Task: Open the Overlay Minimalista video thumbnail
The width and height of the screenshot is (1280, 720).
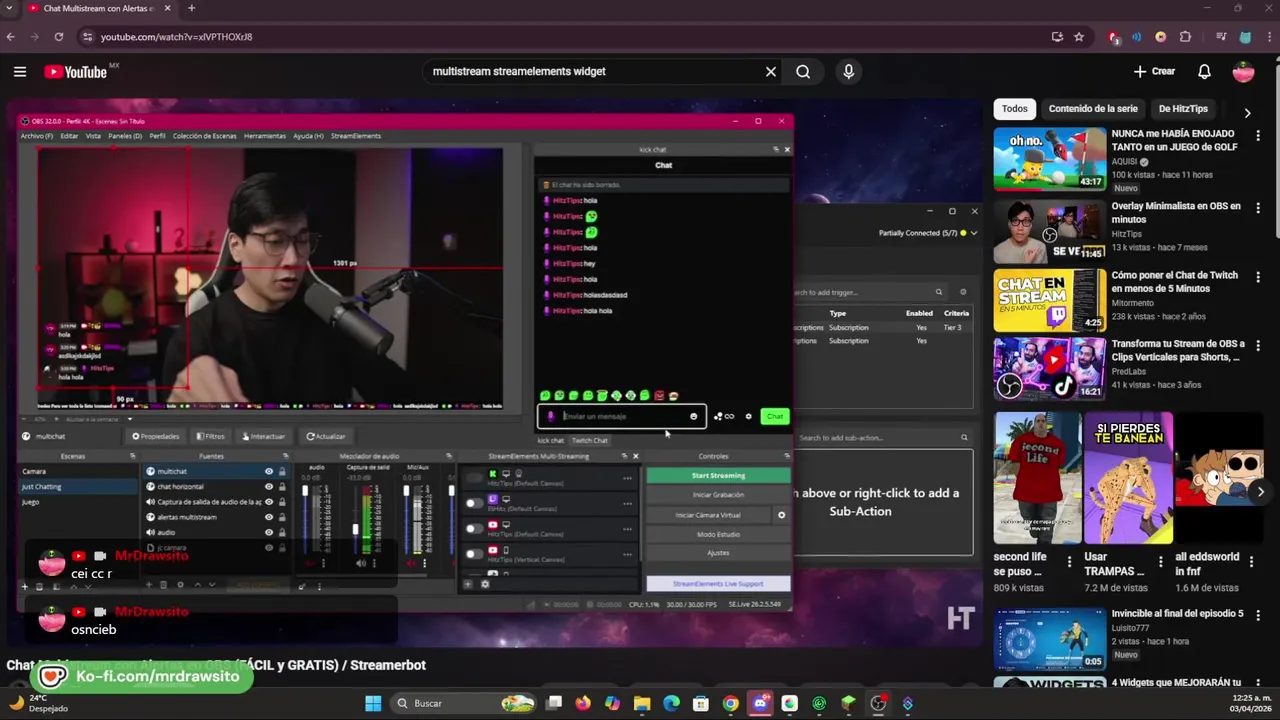Action: point(1049,230)
